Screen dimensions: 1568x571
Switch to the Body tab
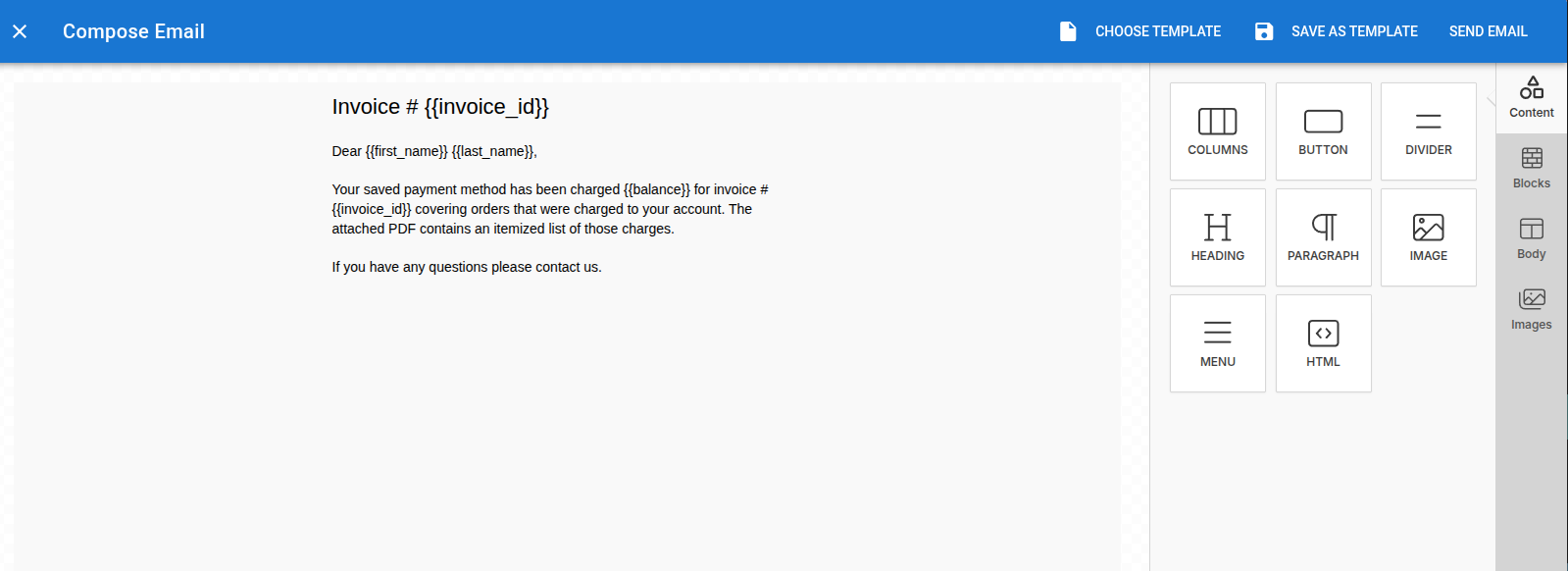pos(1531,239)
